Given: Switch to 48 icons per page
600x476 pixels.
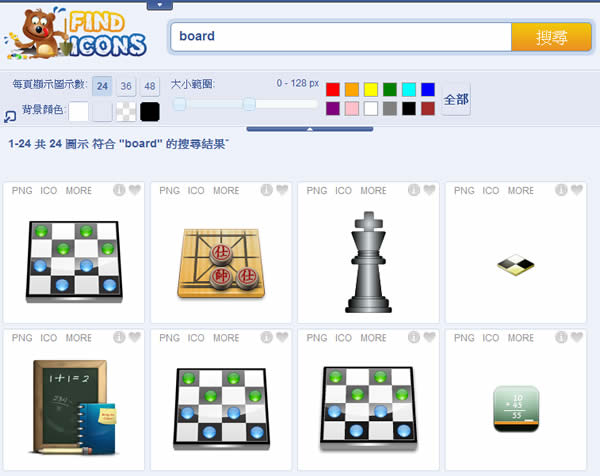Looking at the screenshot, I should point(149,87).
